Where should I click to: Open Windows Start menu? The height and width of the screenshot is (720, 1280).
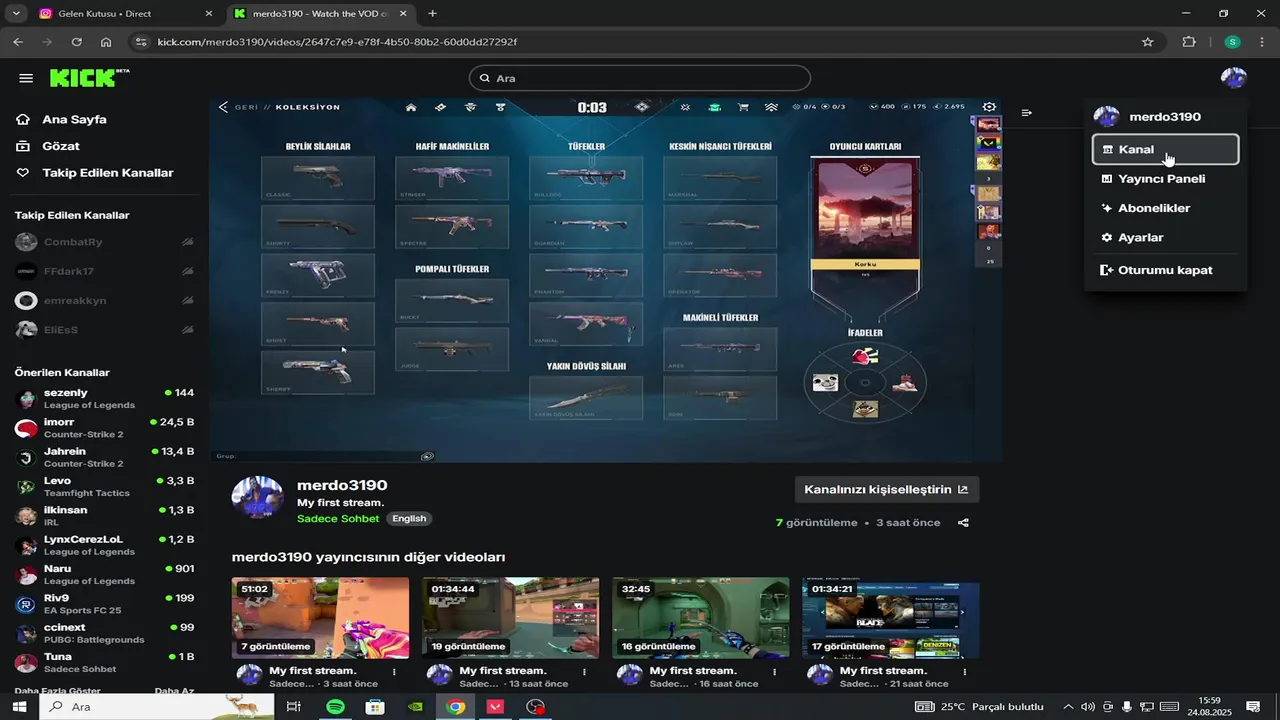(x=19, y=707)
